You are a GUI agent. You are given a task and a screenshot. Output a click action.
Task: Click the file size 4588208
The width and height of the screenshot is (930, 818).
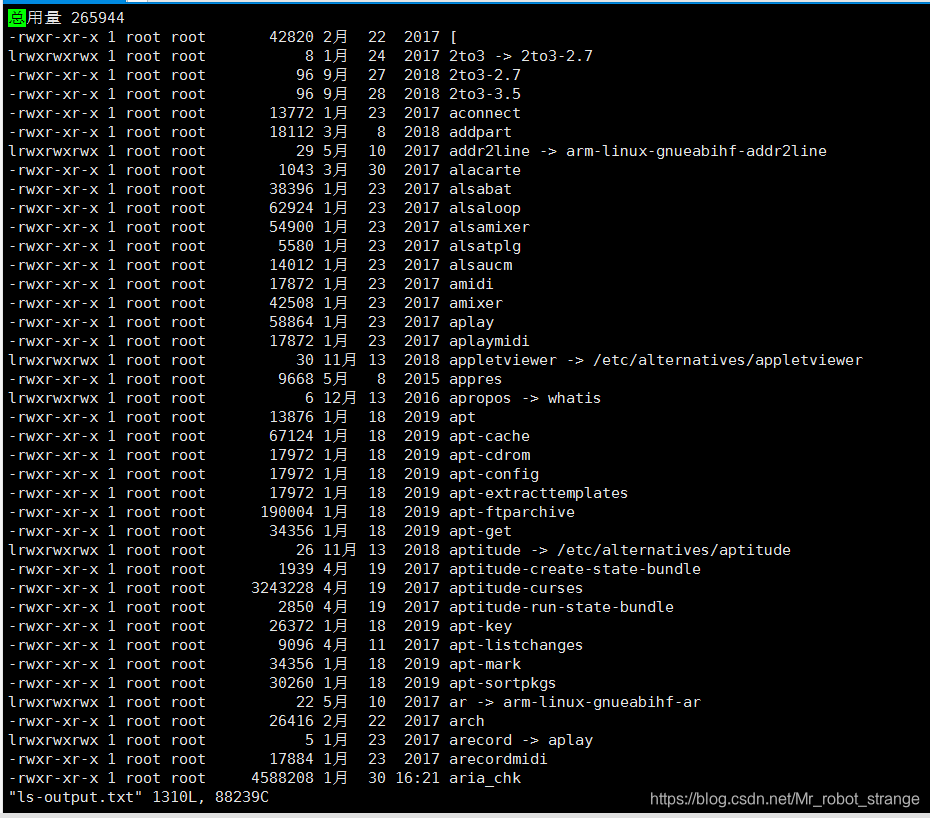click(x=282, y=778)
